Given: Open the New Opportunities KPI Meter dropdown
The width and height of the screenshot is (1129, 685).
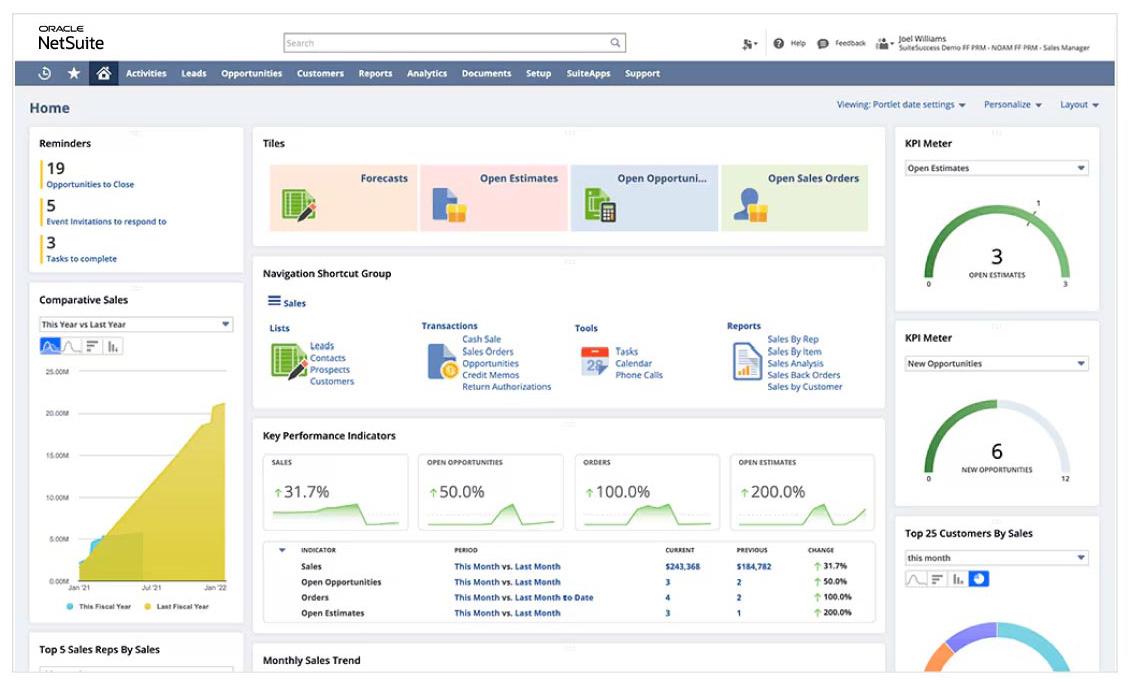Looking at the screenshot, I should click(x=997, y=364).
